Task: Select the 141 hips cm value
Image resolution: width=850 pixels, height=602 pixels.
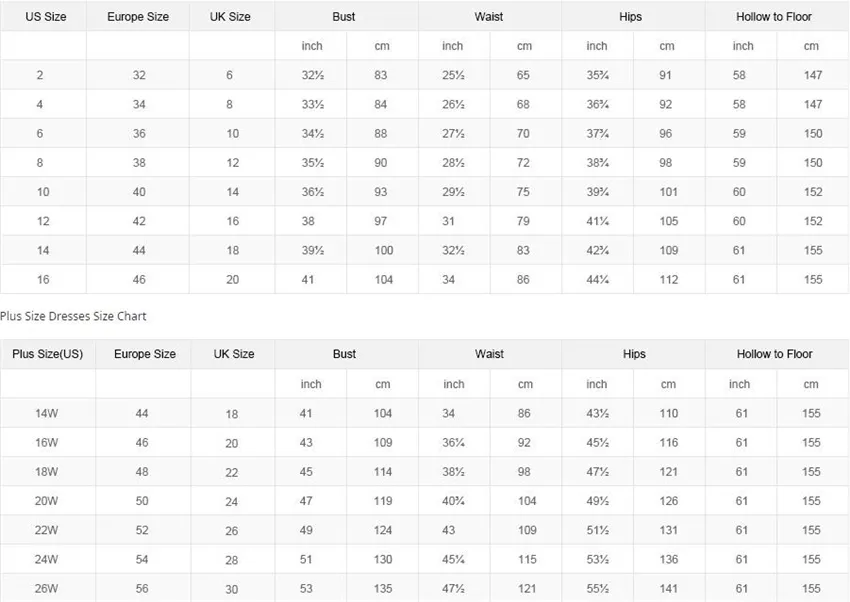Action: coord(668,588)
